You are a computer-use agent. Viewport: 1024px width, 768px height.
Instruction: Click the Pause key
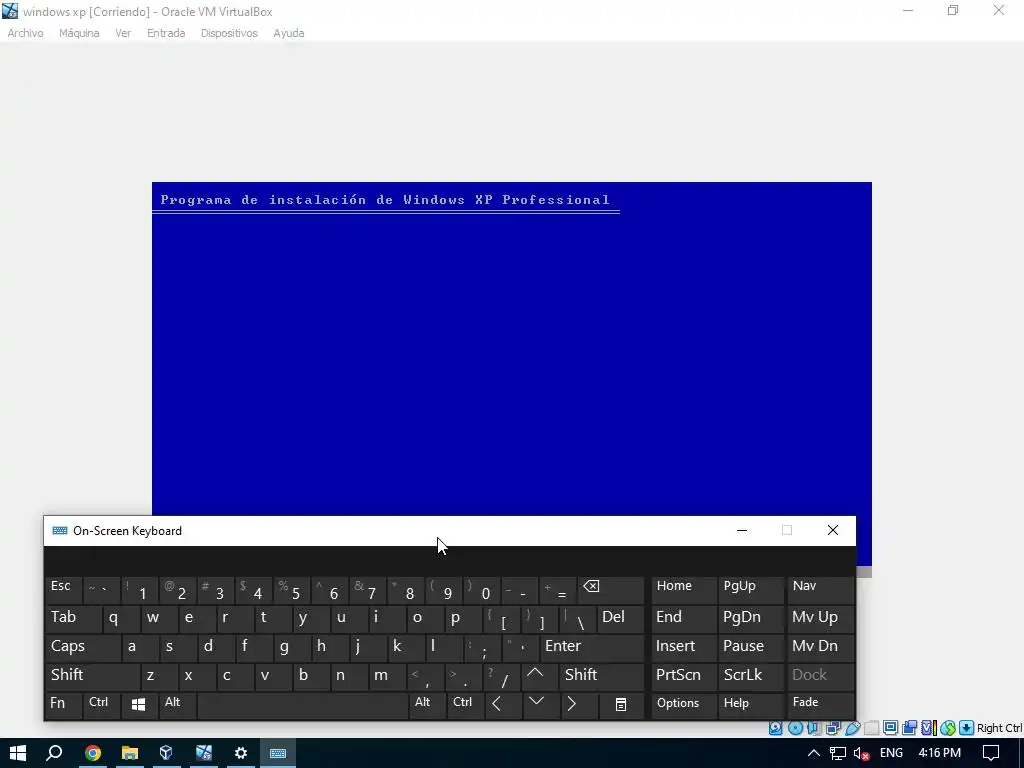pos(750,647)
